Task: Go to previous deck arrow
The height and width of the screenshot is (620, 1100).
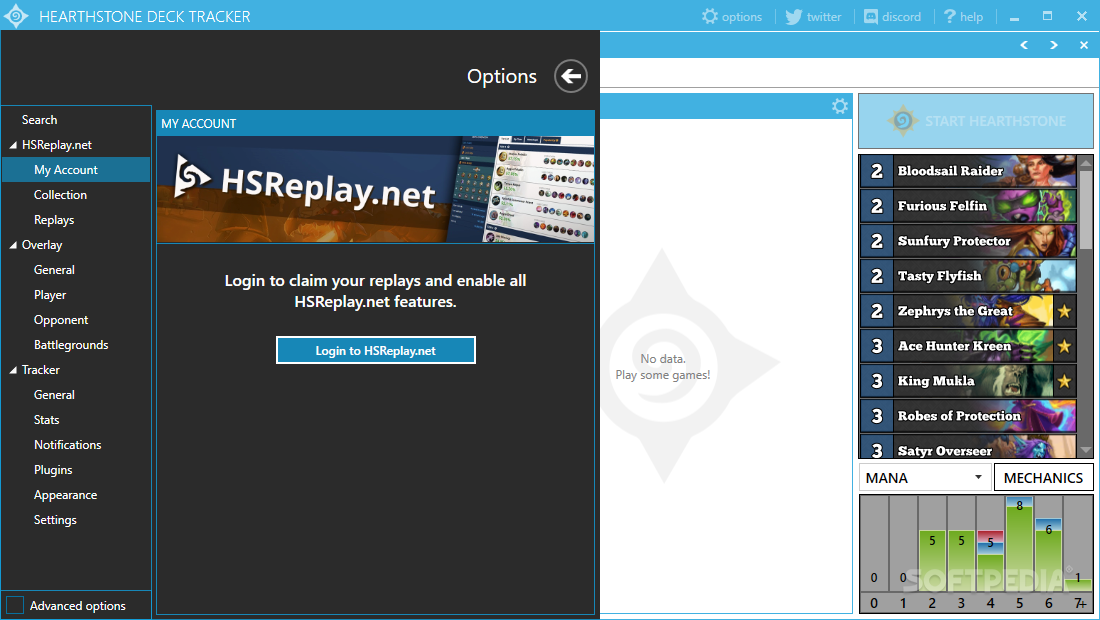Action: click(x=1024, y=45)
